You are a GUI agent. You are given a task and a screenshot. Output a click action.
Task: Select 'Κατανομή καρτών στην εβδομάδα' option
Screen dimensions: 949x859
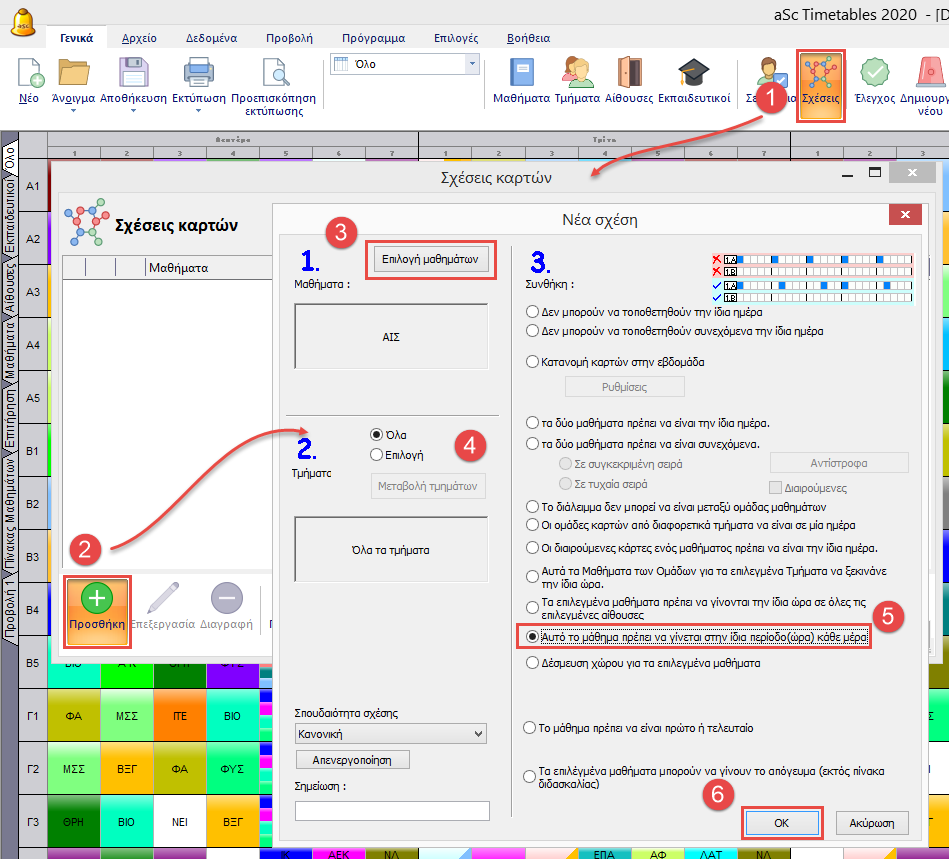click(533, 362)
